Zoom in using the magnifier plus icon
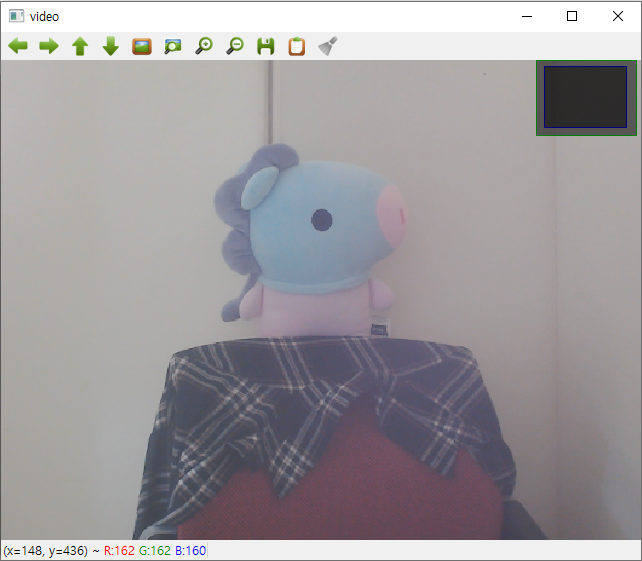 [x=204, y=46]
